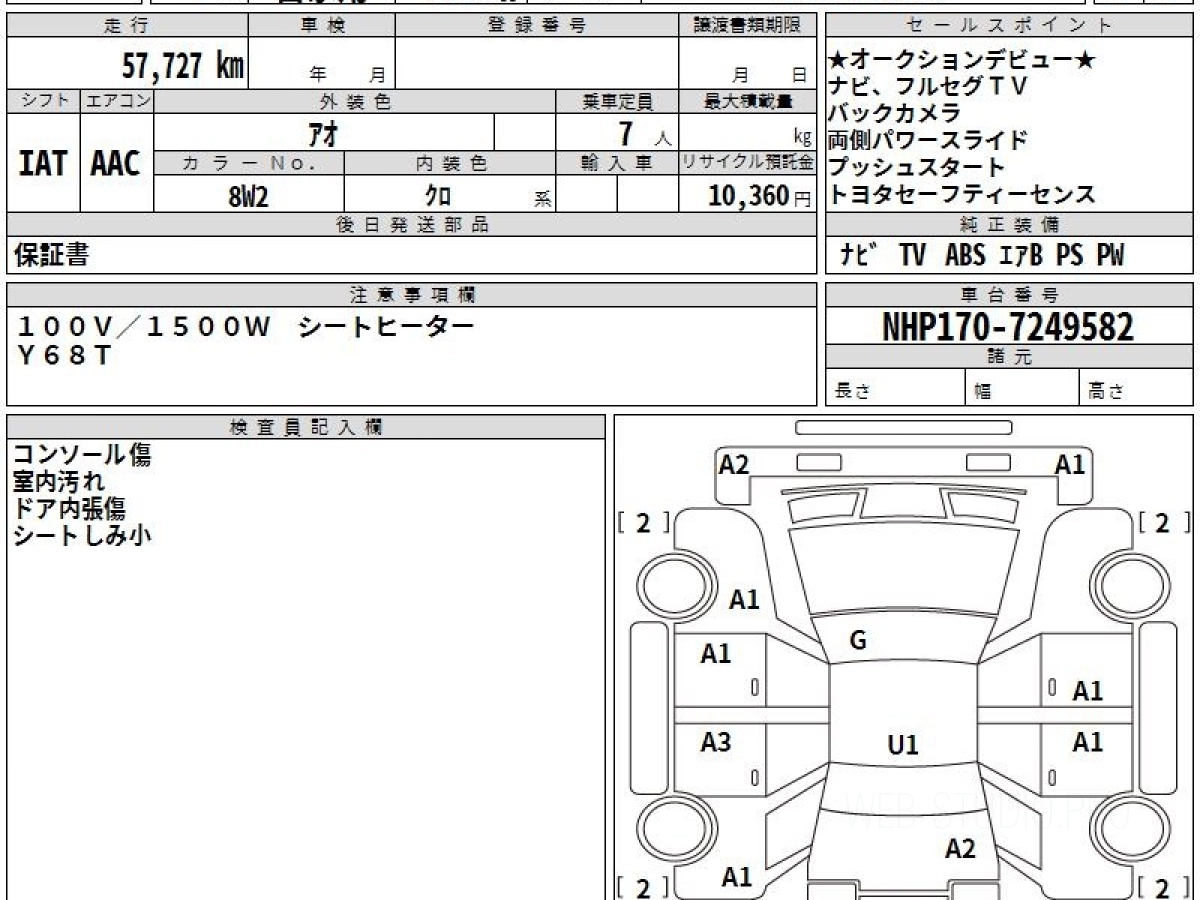1200x900 pixels.
Task: Click the U1 dent mark on the roof
Action: (x=902, y=745)
